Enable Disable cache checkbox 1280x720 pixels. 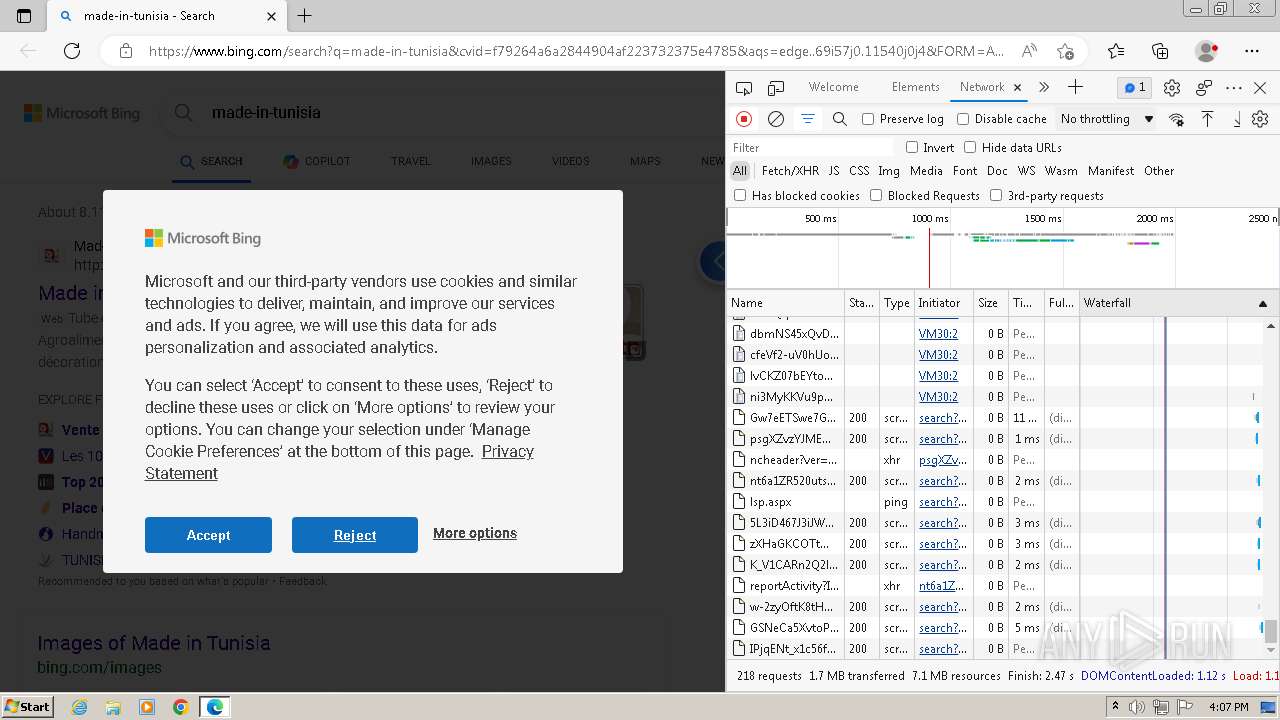pyautogui.click(x=963, y=119)
